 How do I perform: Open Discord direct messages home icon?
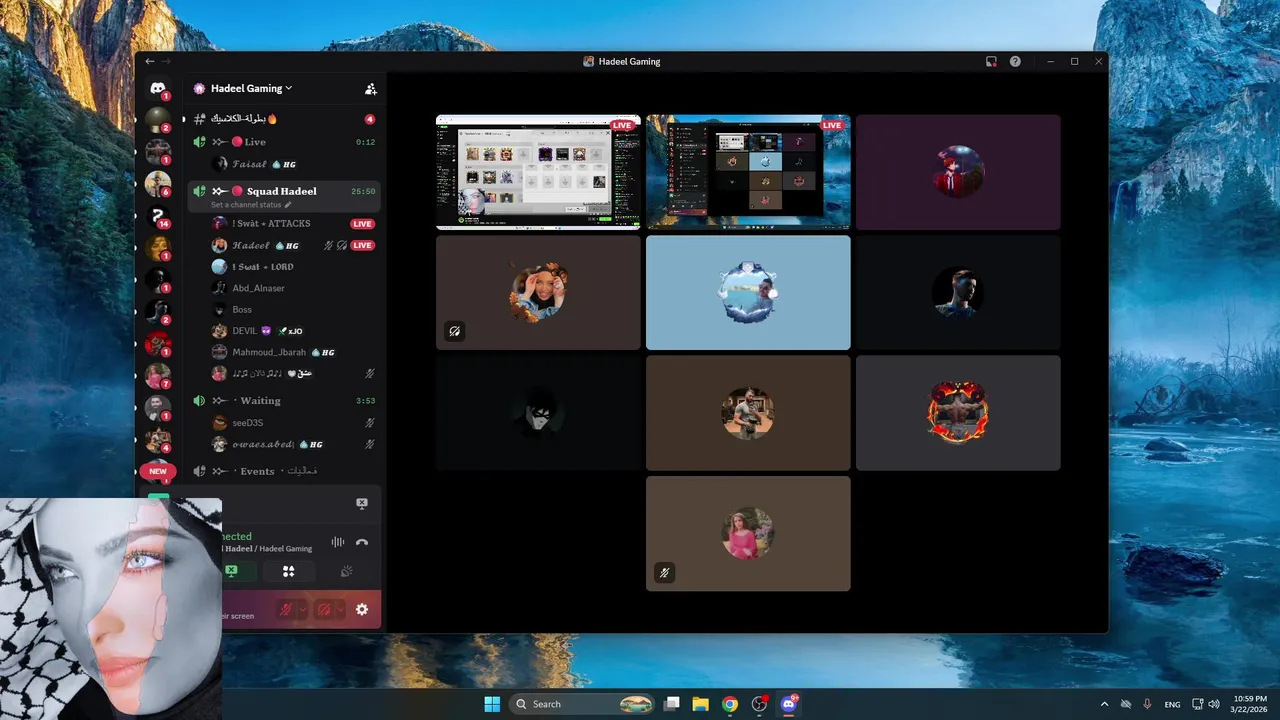(157, 89)
